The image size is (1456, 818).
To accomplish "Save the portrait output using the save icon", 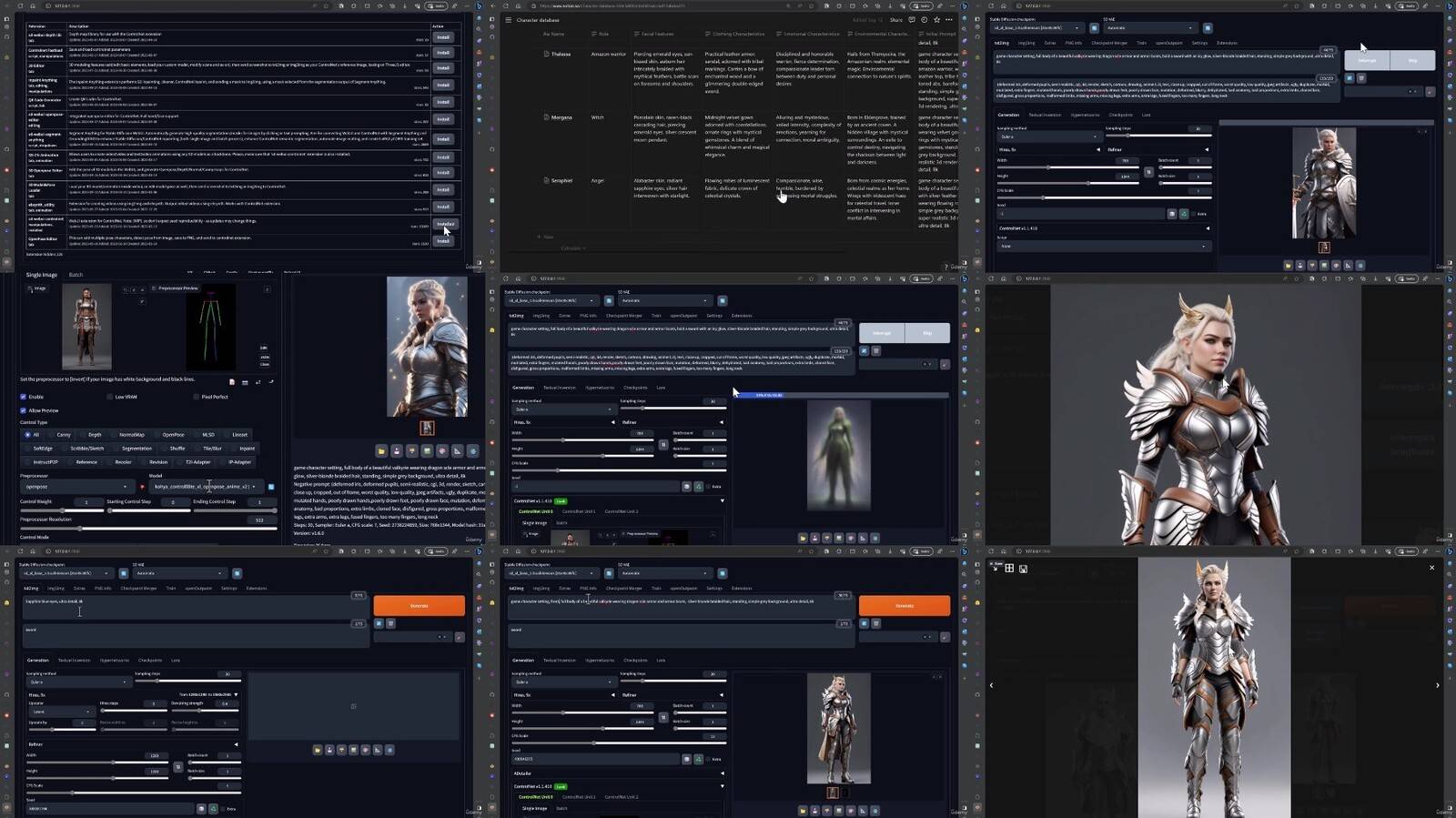I will 397,450.
